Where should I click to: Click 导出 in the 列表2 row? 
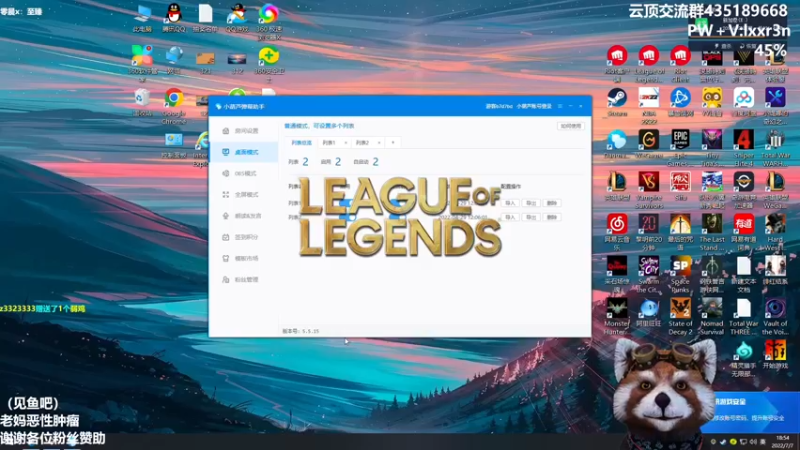[x=531, y=217]
